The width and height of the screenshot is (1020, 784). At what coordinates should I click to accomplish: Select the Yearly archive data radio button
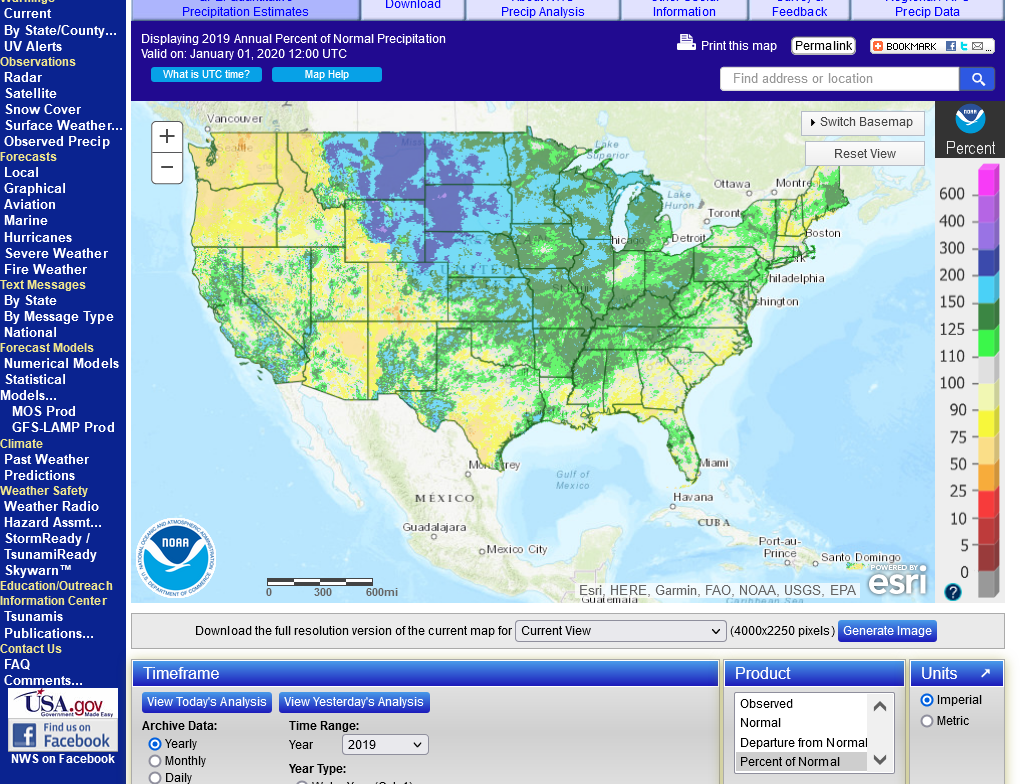tap(155, 744)
